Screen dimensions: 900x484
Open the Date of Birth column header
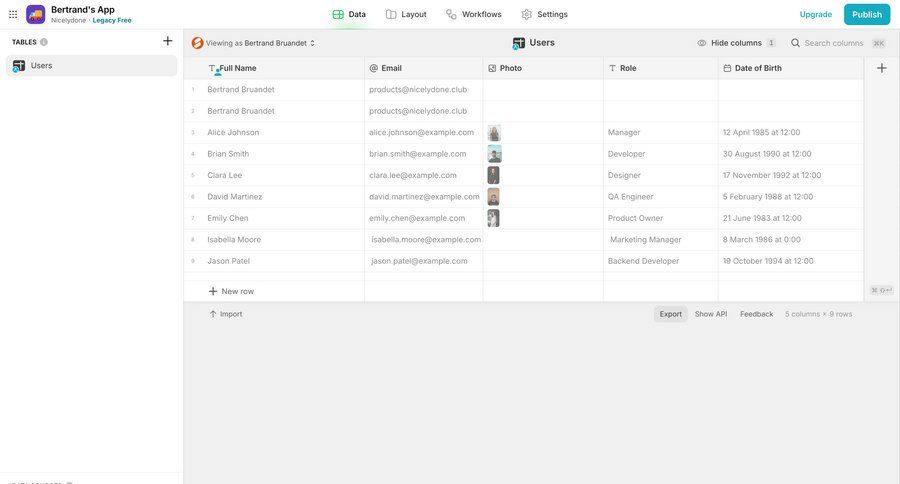[x=790, y=68]
